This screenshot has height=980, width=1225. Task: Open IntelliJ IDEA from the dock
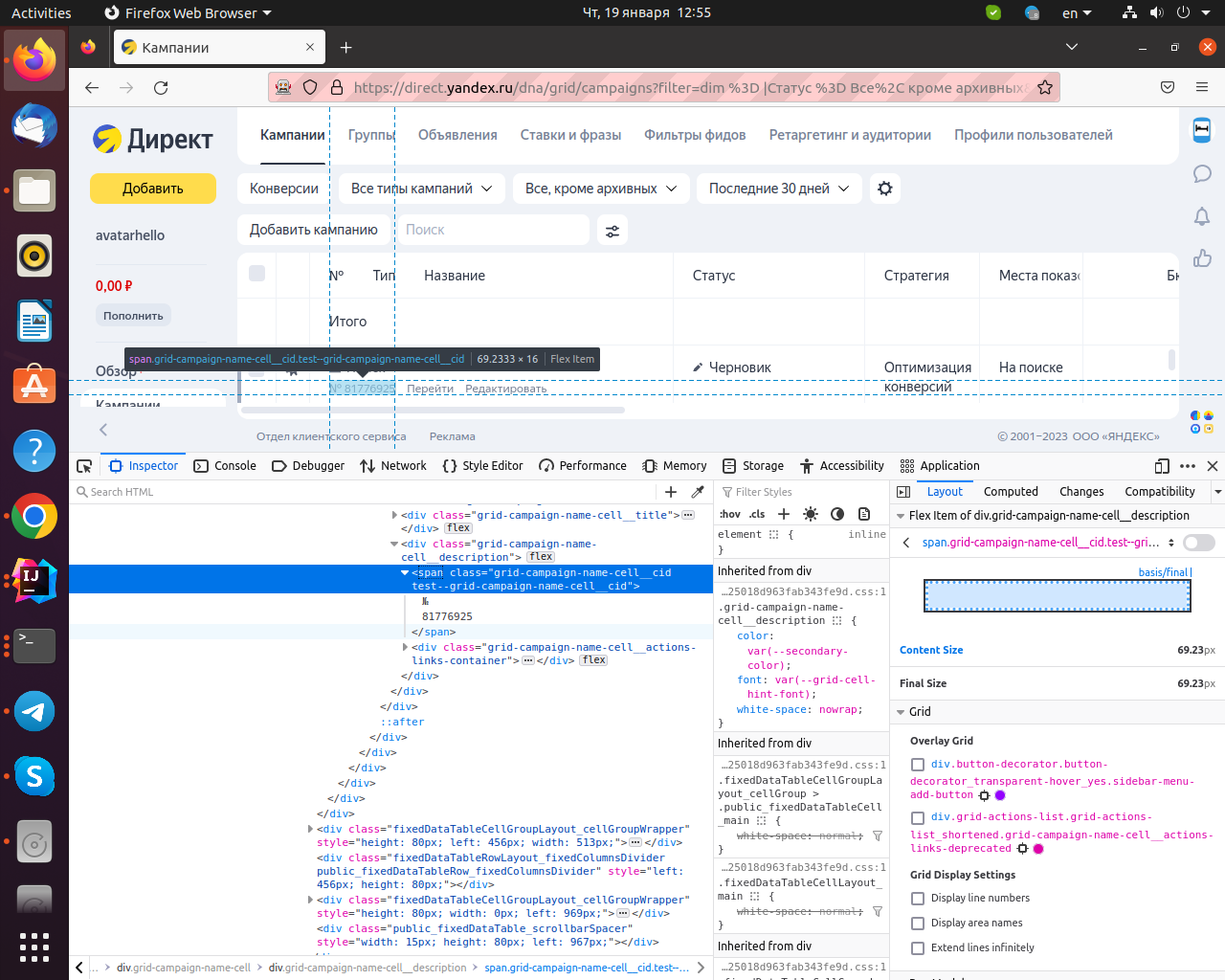(34, 581)
